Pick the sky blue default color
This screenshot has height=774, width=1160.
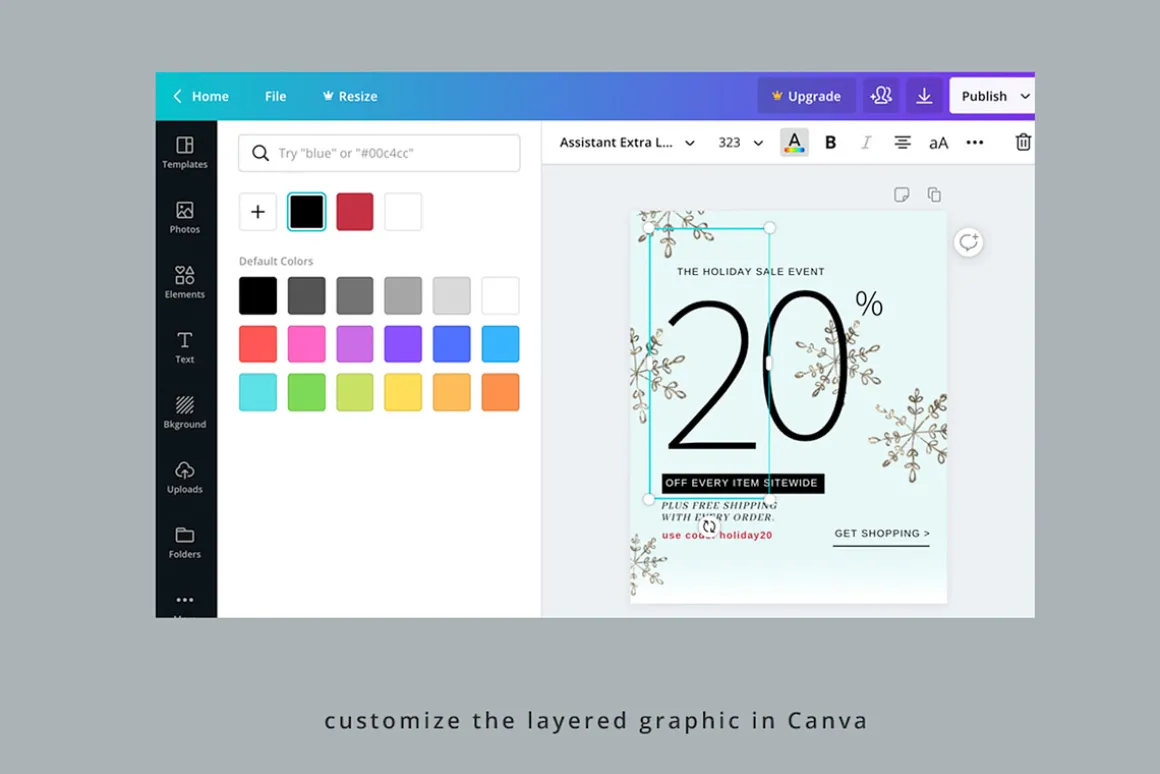(x=500, y=344)
